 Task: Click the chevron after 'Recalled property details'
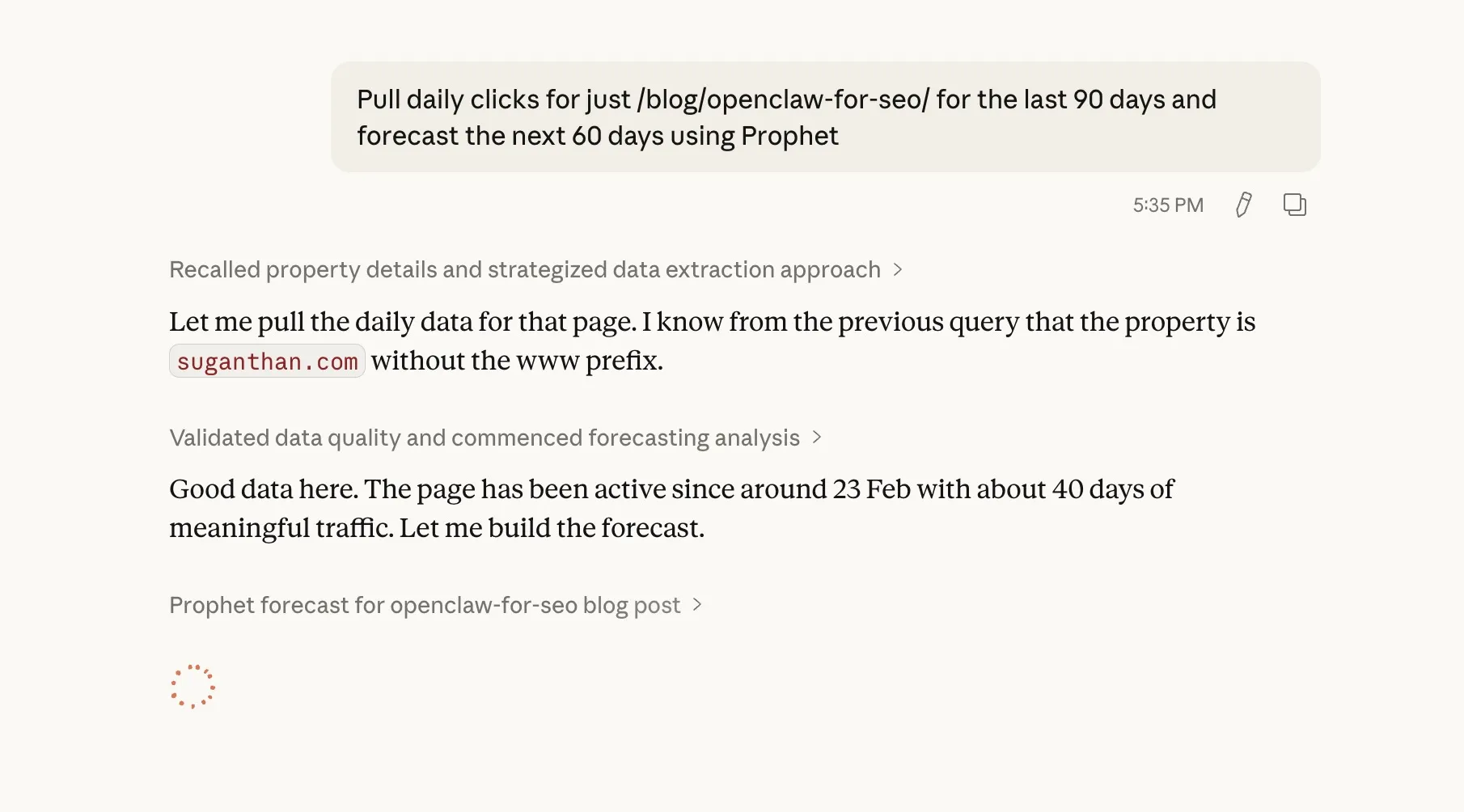pyautogui.click(x=898, y=270)
